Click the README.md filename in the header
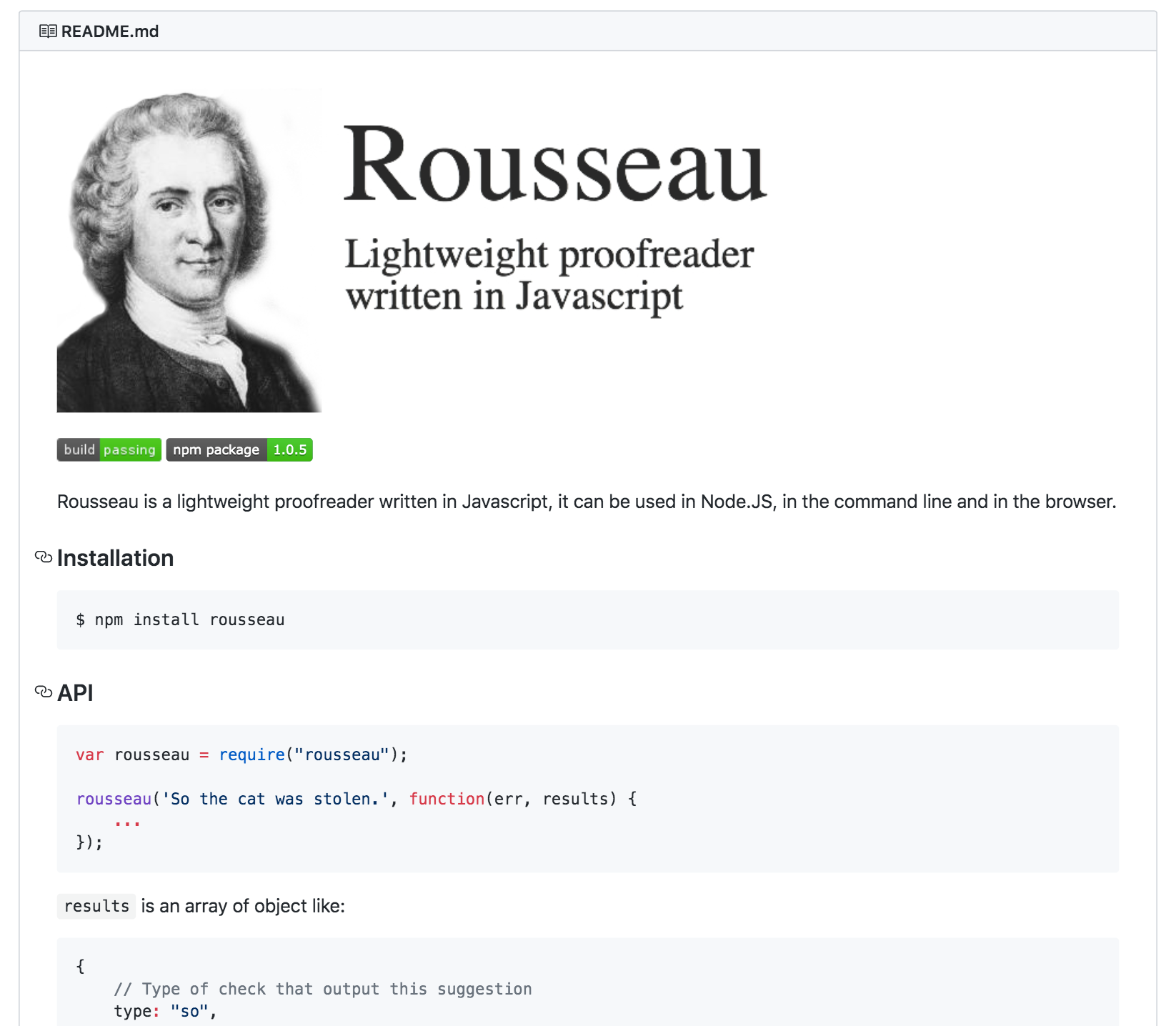The image size is (1176, 1026). [110, 31]
